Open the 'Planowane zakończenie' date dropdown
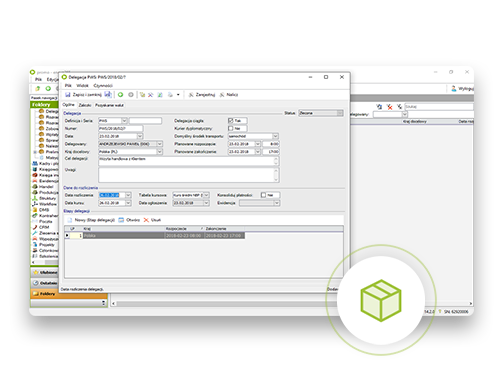This screenshot has height=383, width=500. coord(258,152)
